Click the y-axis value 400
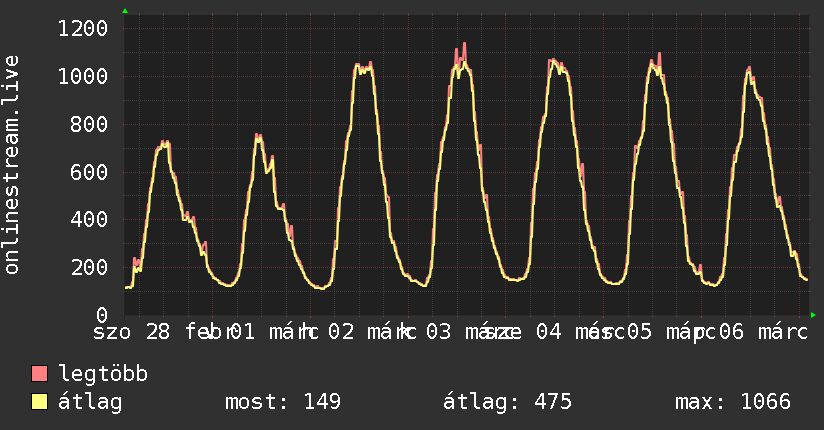The height and width of the screenshot is (430, 824). tap(89, 220)
